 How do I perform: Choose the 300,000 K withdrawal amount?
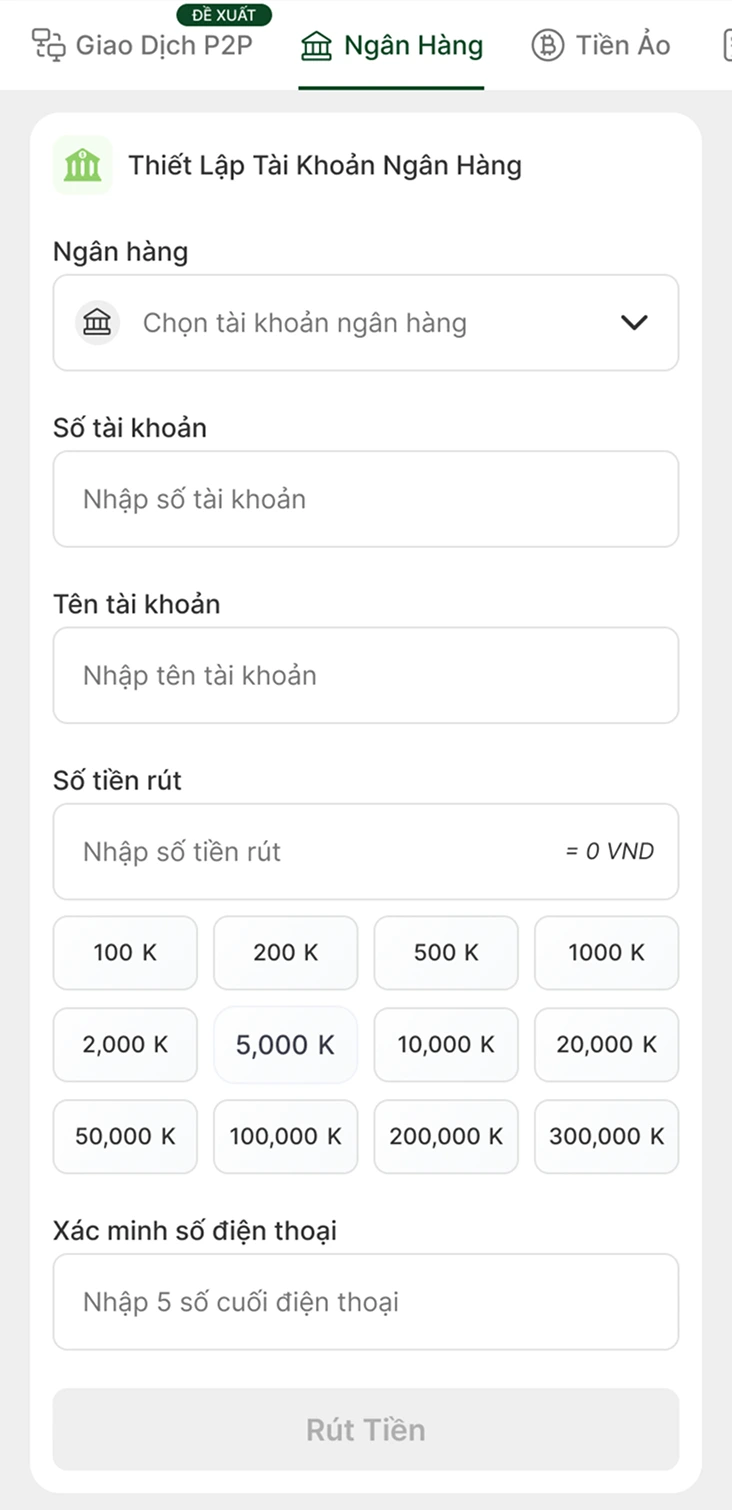coord(607,1137)
